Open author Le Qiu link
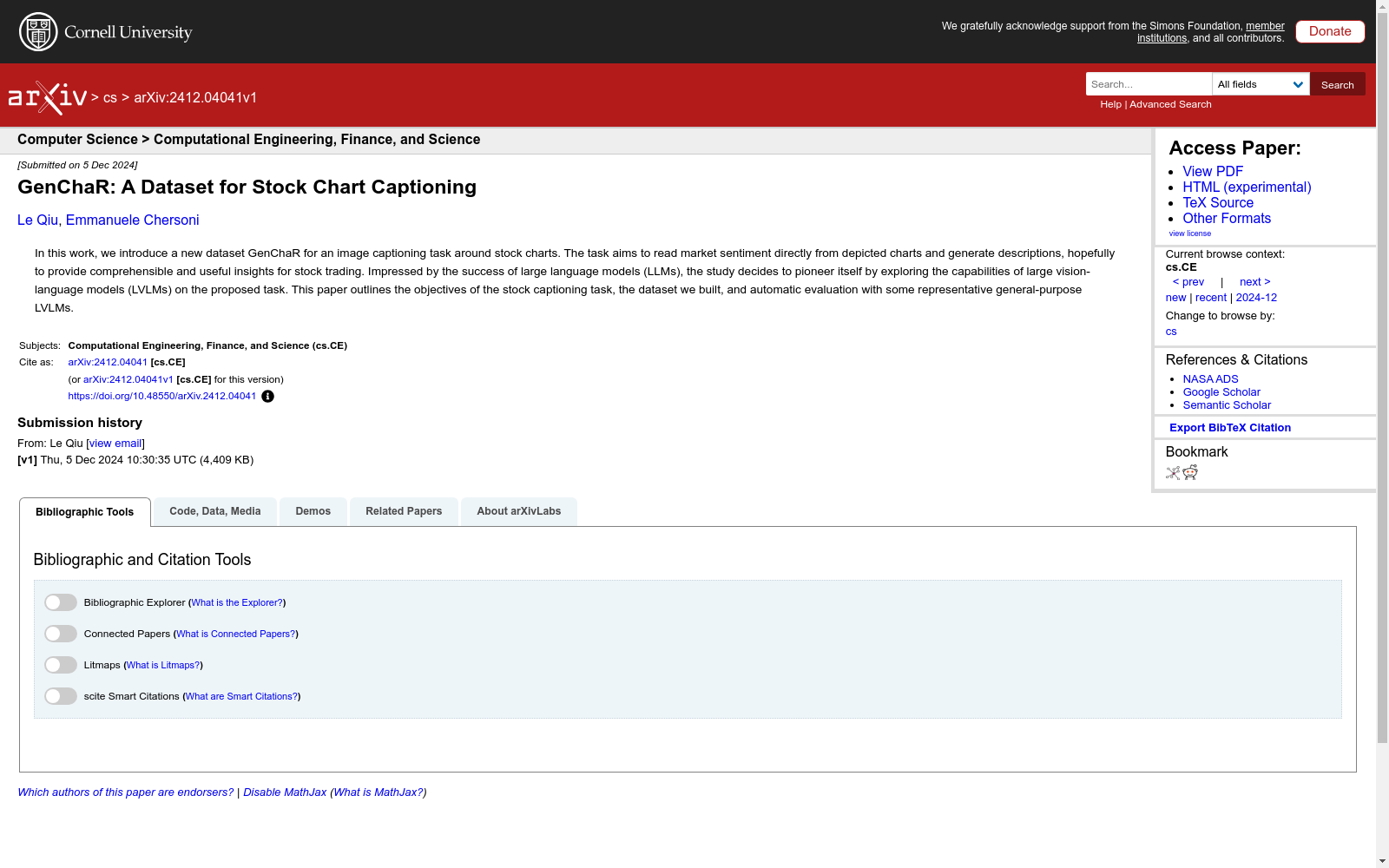The width and height of the screenshot is (1389, 868). 37,220
